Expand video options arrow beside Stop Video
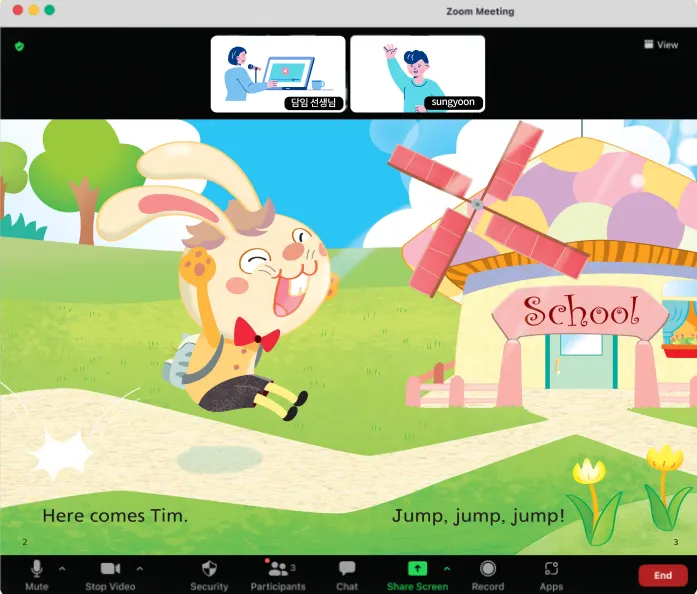Viewport: 697px width, 594px height. [x=140, y=569]
